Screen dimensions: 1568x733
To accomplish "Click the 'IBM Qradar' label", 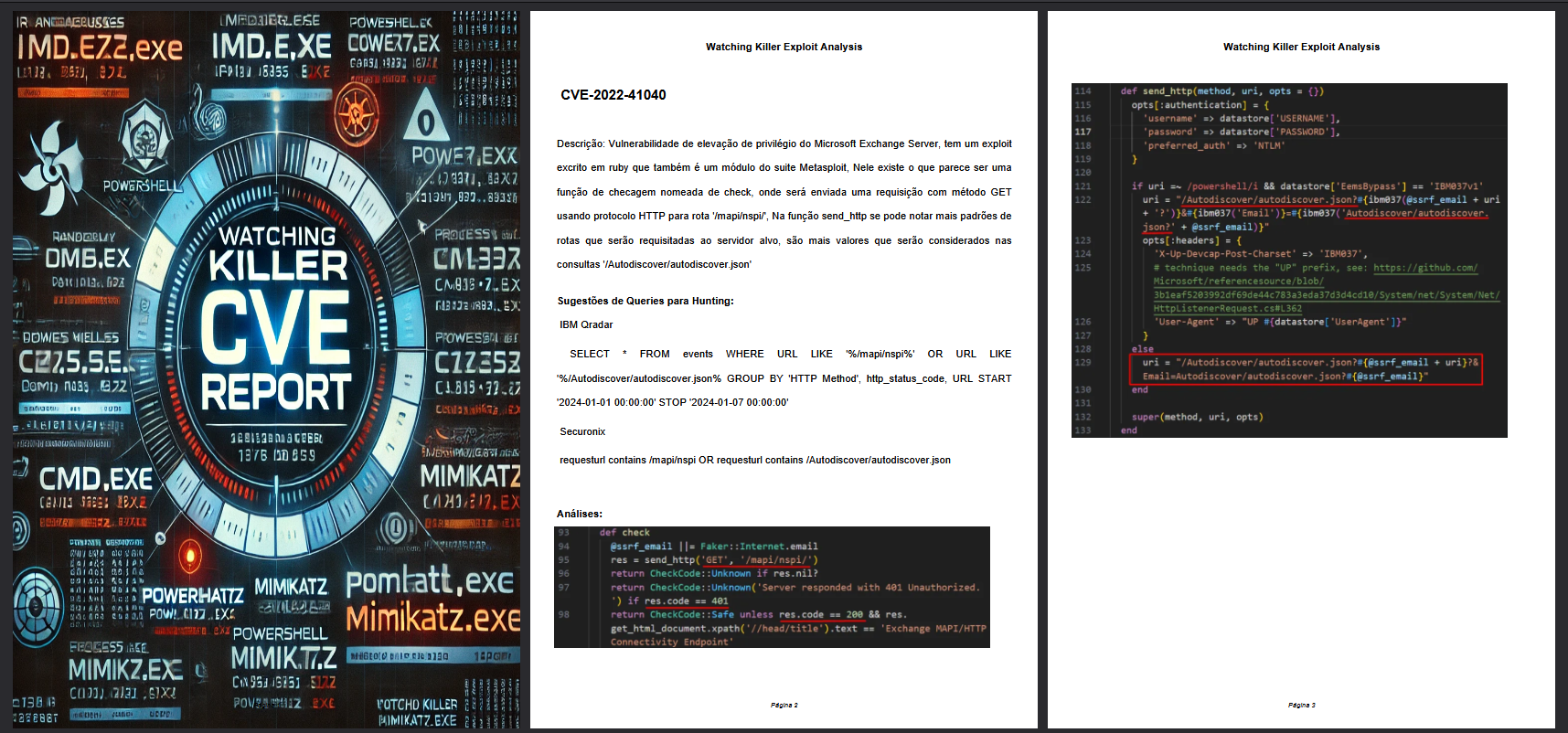I will tap(586, 324).
